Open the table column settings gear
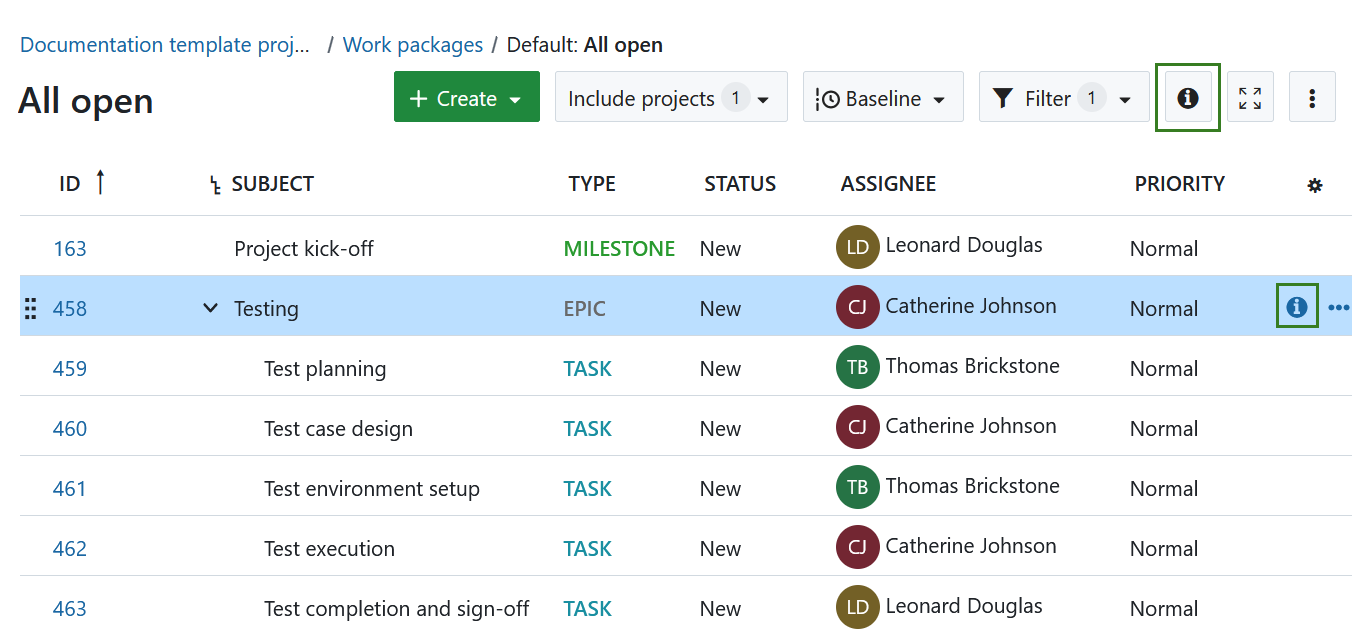Image resolution: width=1352 pixels, height=637 pixels. click(x=1314, y=184)
